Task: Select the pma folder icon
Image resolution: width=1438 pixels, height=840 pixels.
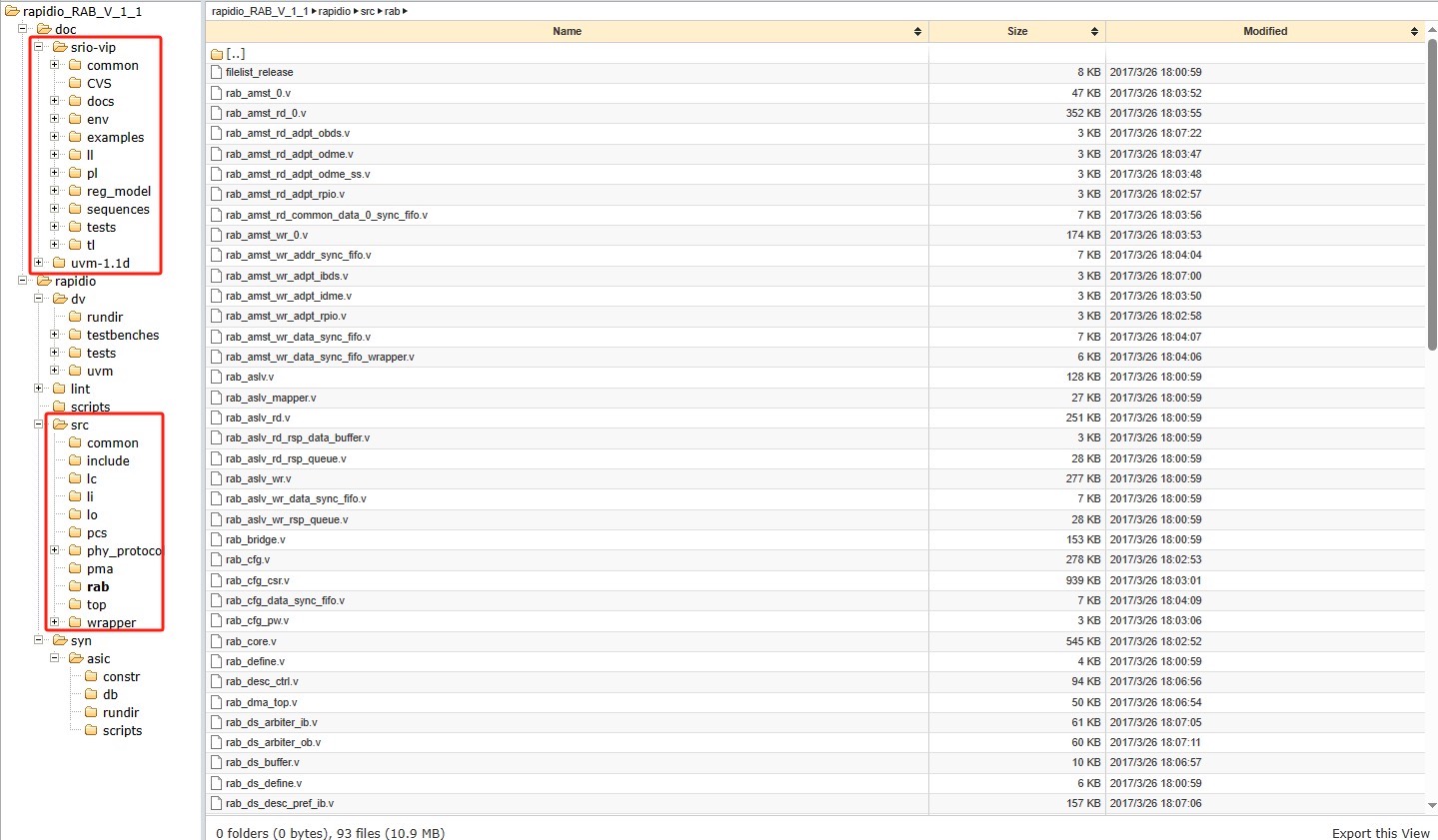Action: (75, 568)
